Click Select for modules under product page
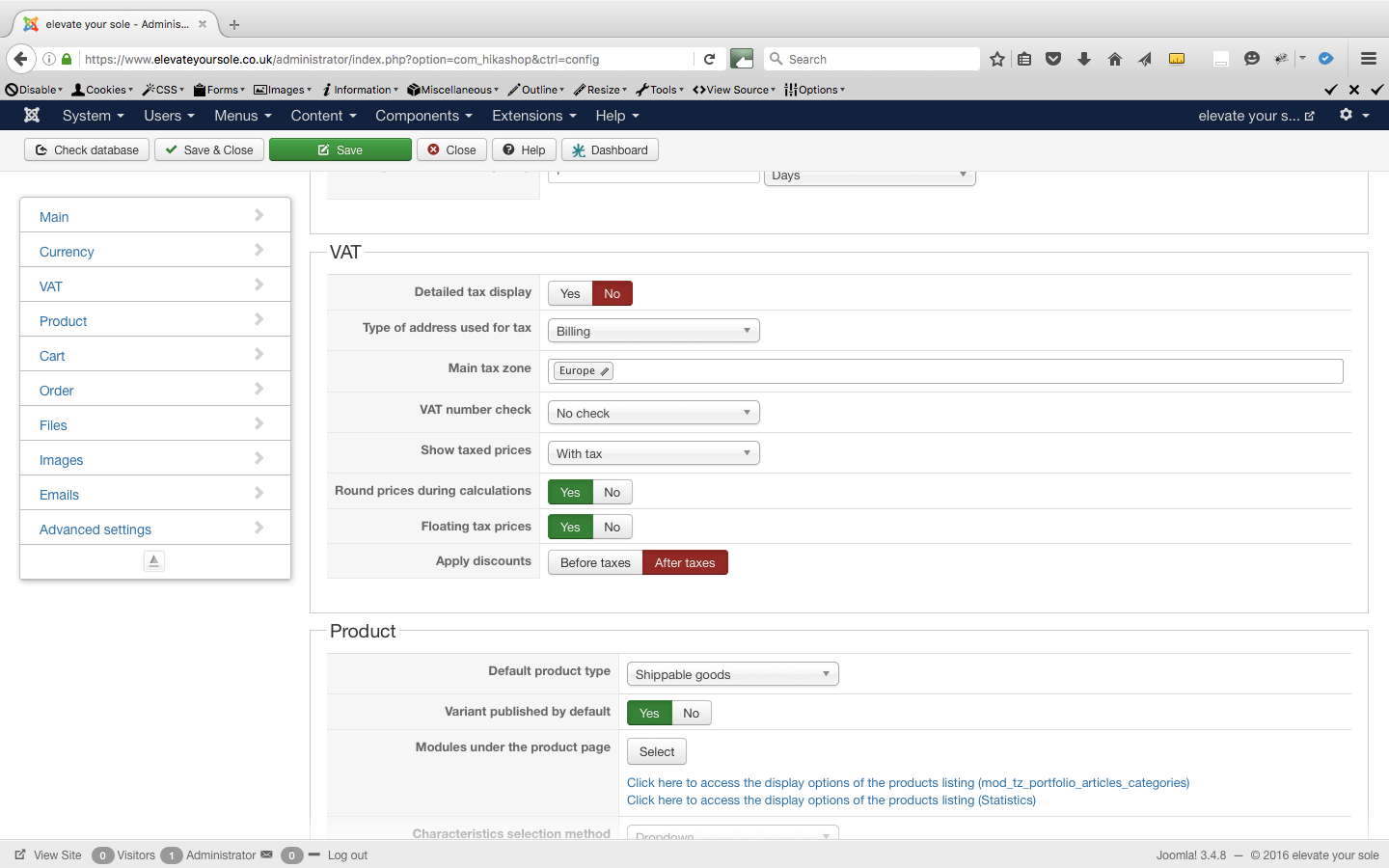The image size is (1389, 868). tap(657, 751)
